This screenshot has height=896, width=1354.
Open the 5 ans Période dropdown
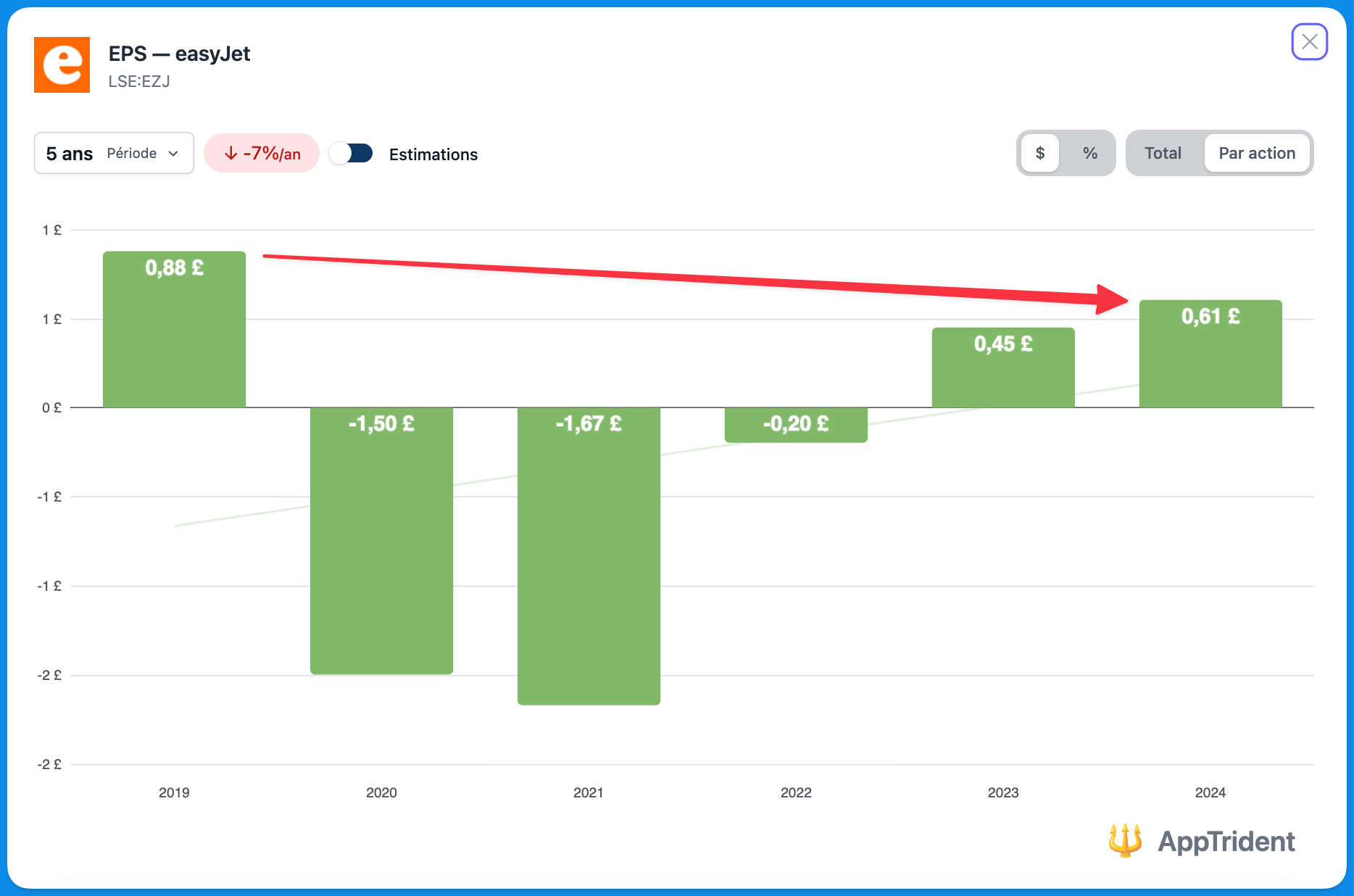(x=114, y=154)
